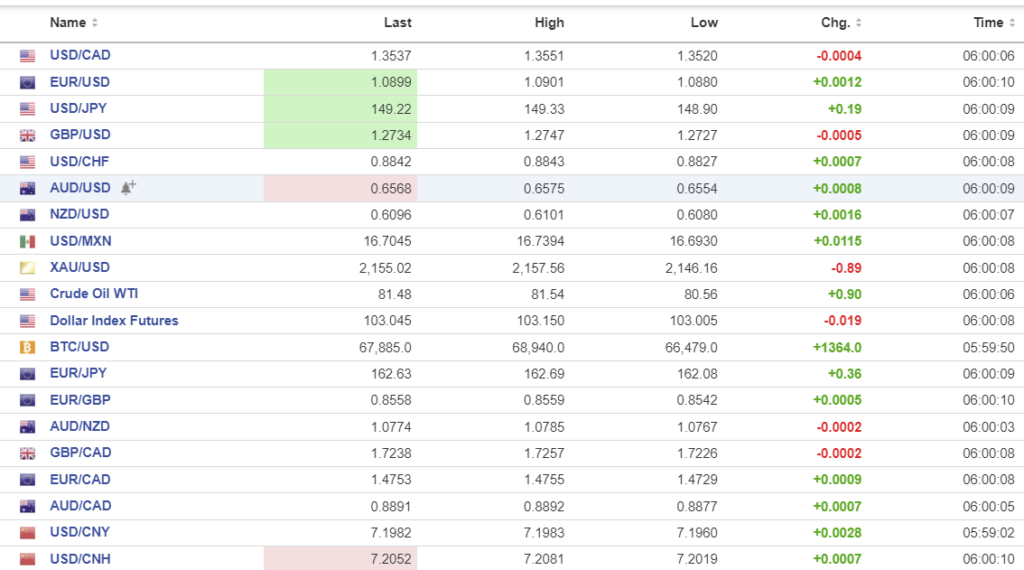Click the highlighted USD/CNH last price cell
The height and width of the screenshot is (570, 1024).
[x=340, y=559]
